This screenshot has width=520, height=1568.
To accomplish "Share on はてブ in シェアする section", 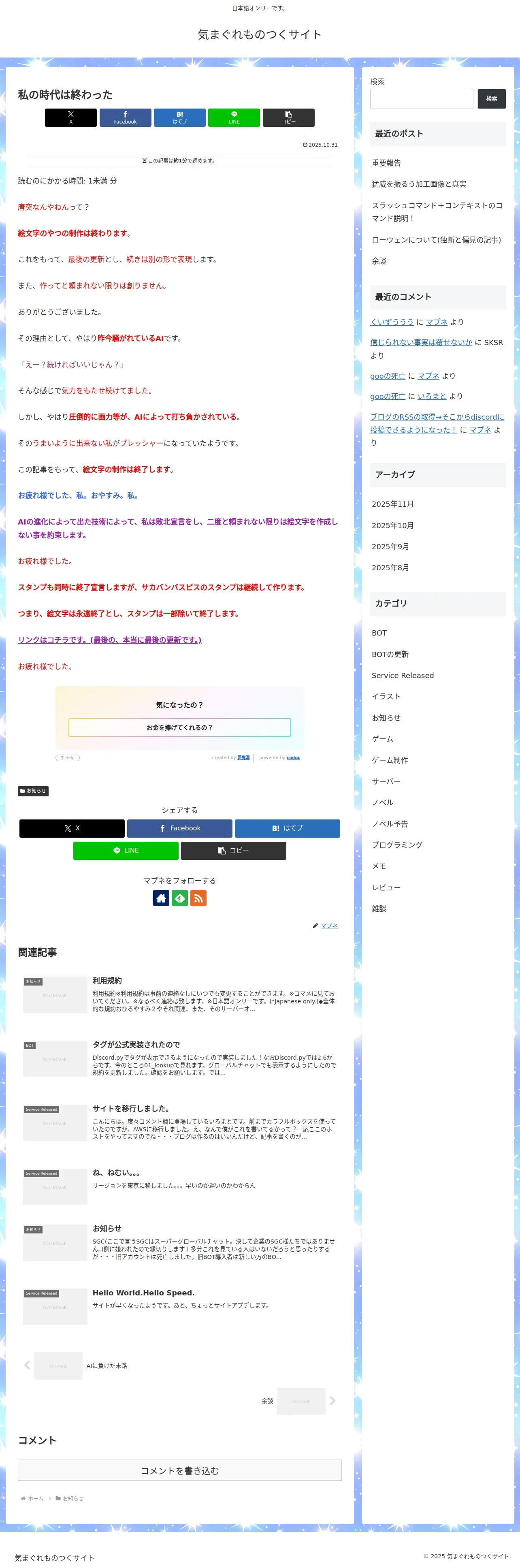I will pos(288,828).
